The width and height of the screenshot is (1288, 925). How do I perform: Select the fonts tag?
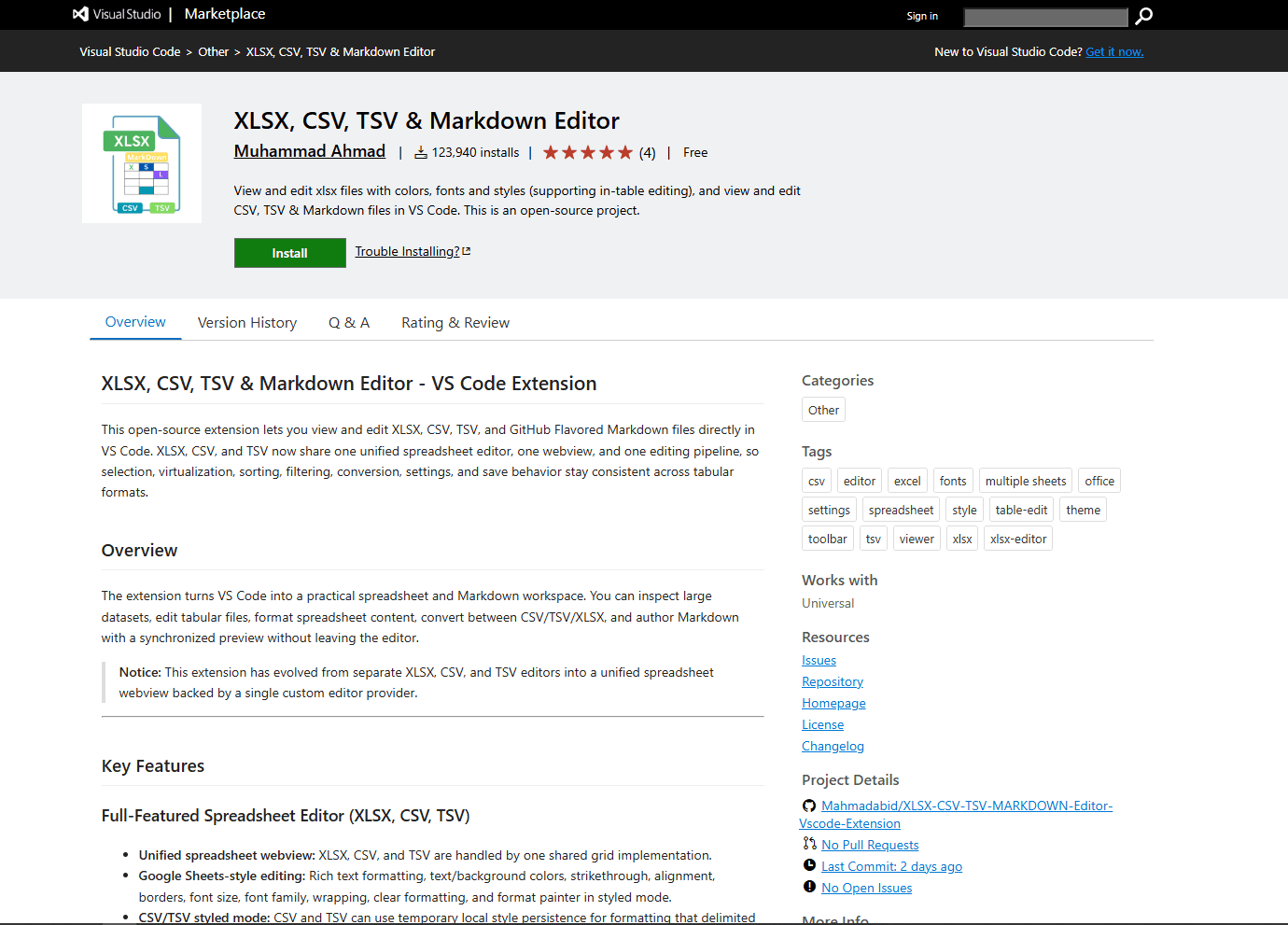click(953, 481)
